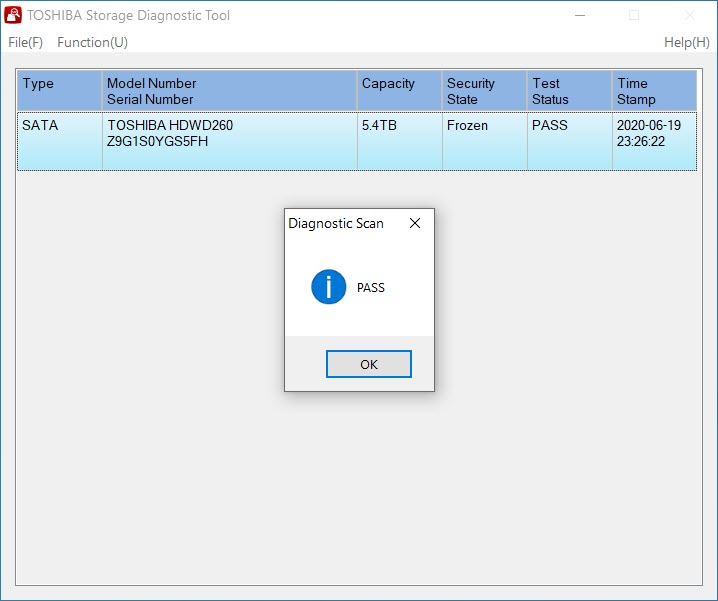The height and width of the screenshot is (601, 718).
Task: Open the Help(H) menu
Action: (686, 43)
